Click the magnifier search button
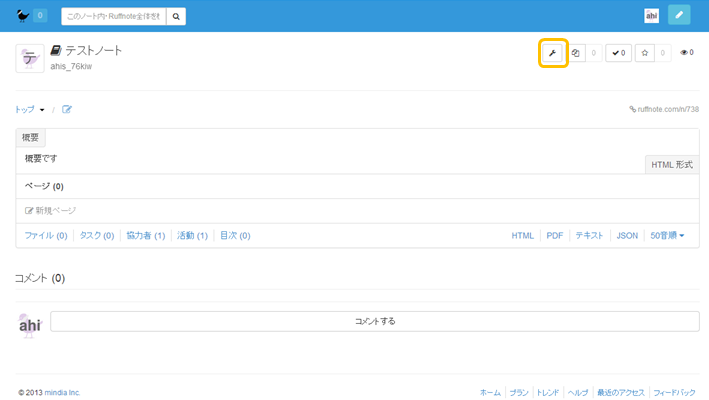Image resolution: width=709 pixels, height=400 pixels. (176, 16)
